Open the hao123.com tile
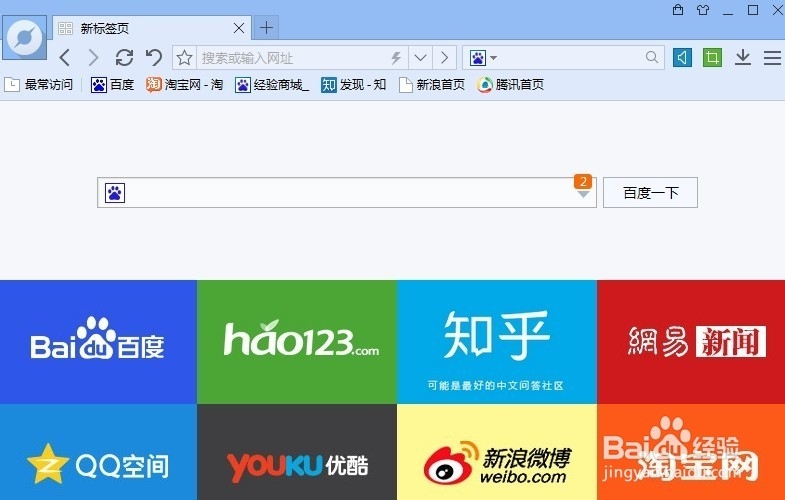The image size is (785, 500). pos(297,342)
